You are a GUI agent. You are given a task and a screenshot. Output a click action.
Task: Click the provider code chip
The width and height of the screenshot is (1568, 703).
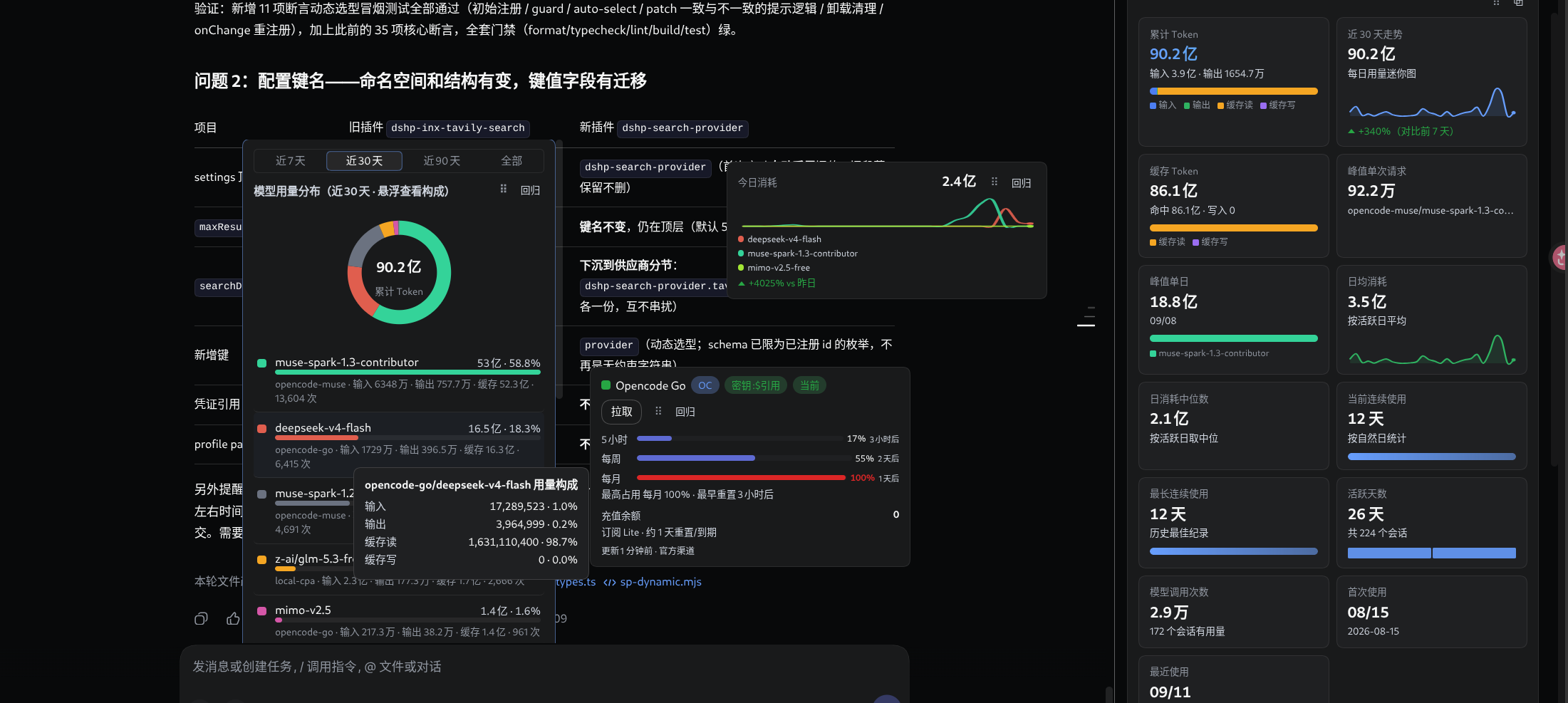pos(608,345)
